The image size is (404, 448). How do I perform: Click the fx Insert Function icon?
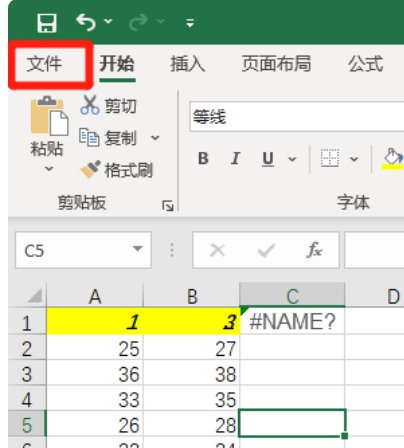[x=314, y=250]
